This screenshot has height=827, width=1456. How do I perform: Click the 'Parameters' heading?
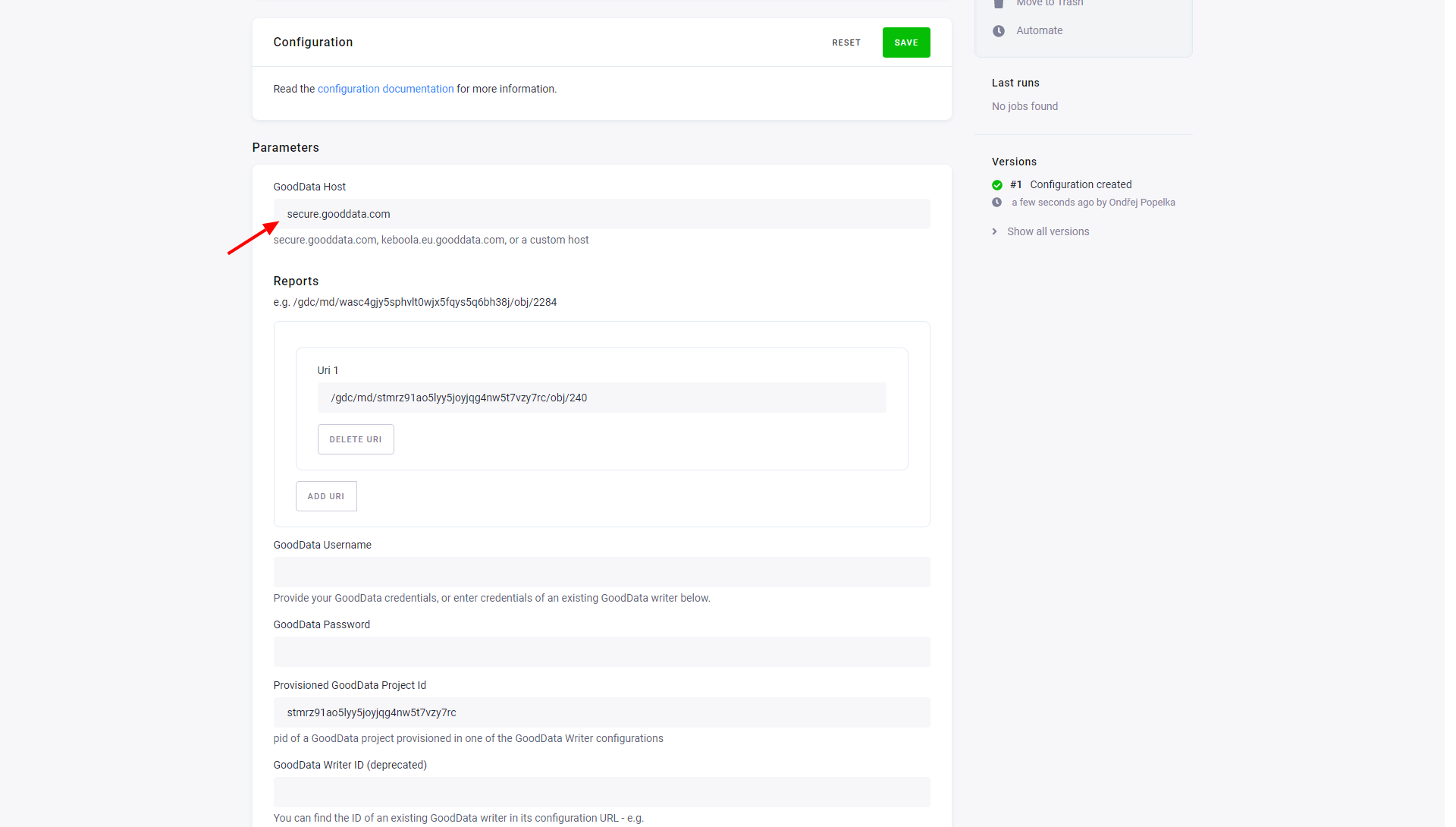tap(285, 147)
